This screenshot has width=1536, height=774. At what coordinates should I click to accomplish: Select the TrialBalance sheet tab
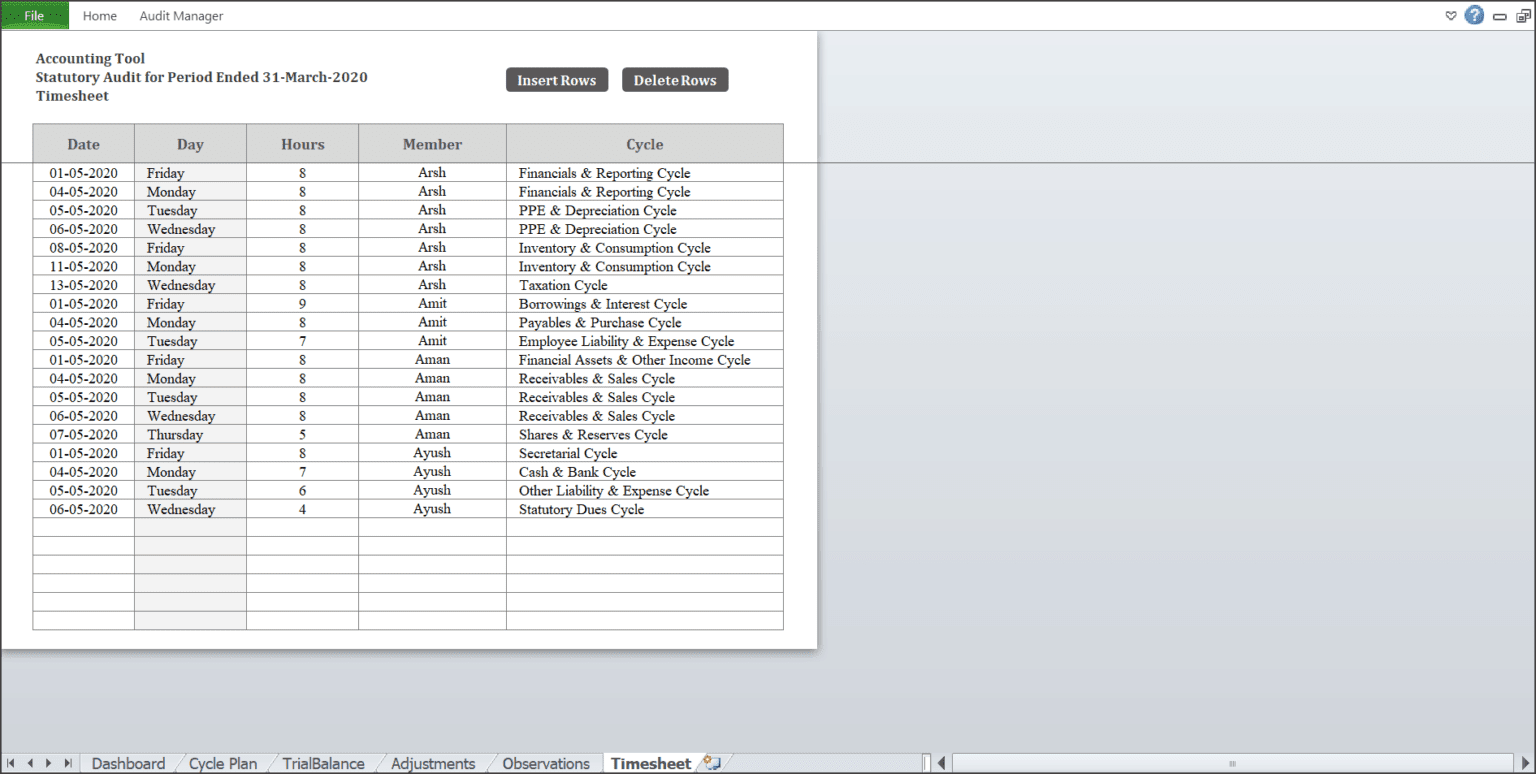pyautogui.click(x=322, y=763)
